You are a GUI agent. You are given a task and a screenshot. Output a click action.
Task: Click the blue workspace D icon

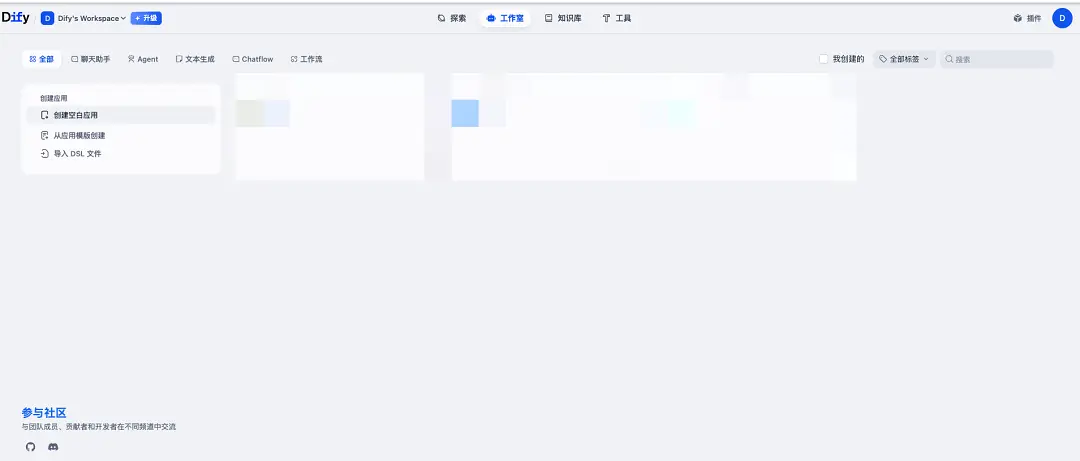point(48,19)
